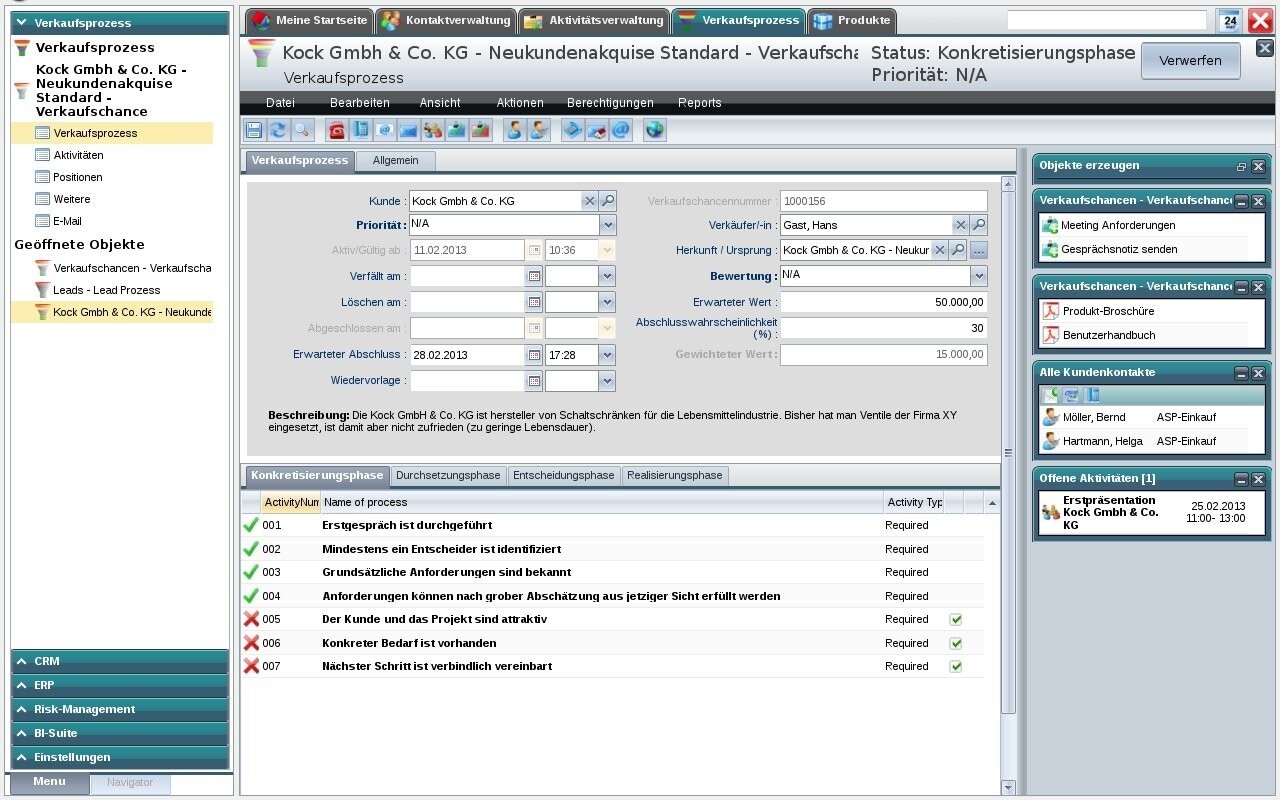Toggle the checkbox for activity 005

pos(955,619)
